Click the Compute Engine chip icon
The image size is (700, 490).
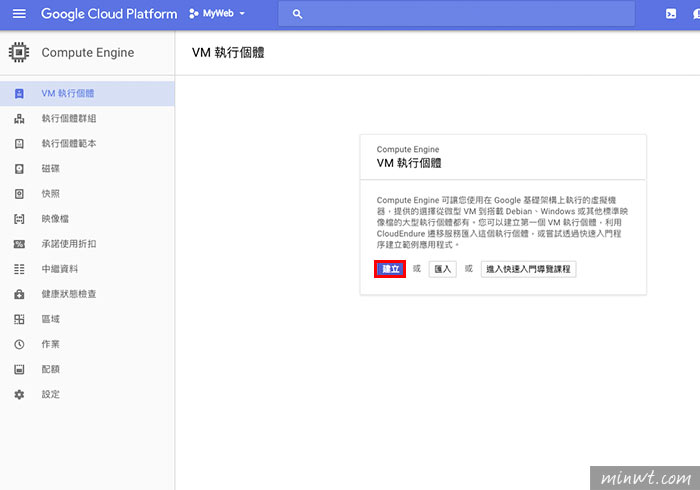click(x=19, y=52)
